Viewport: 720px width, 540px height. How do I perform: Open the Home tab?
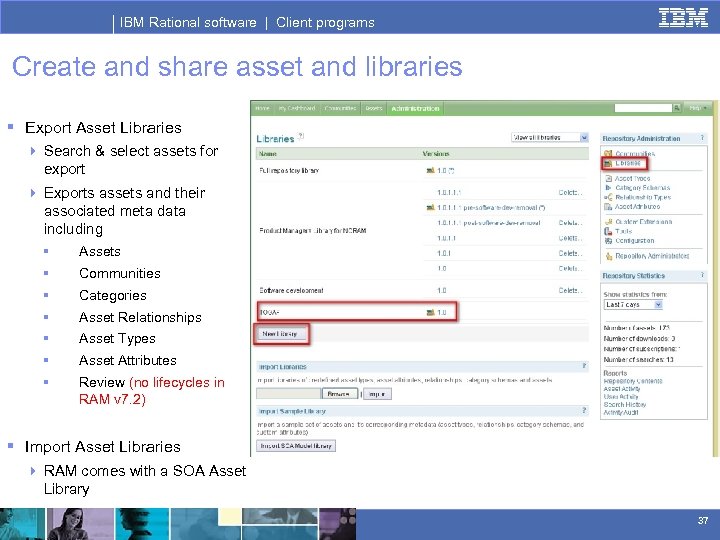tap(262, 108)
